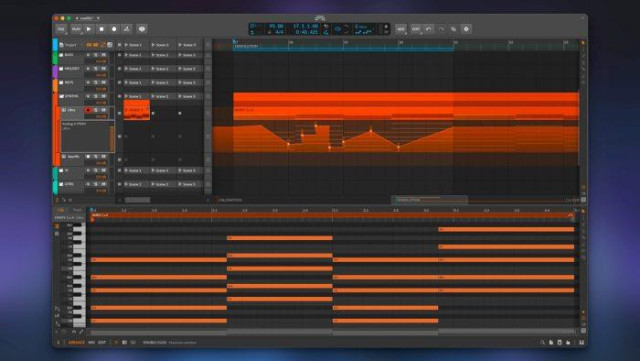
Task: Click the cyan Project track color stripe
Action: (x=55, y=45)
